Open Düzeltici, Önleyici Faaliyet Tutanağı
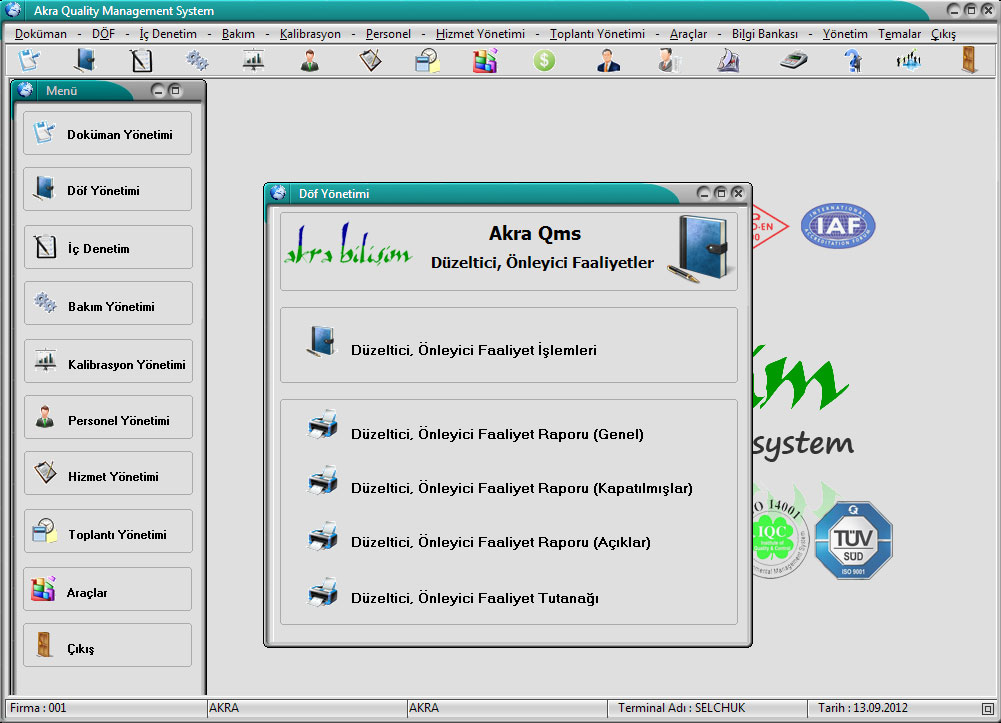This screenshot has width=1001, height=723. coord(474,598)
